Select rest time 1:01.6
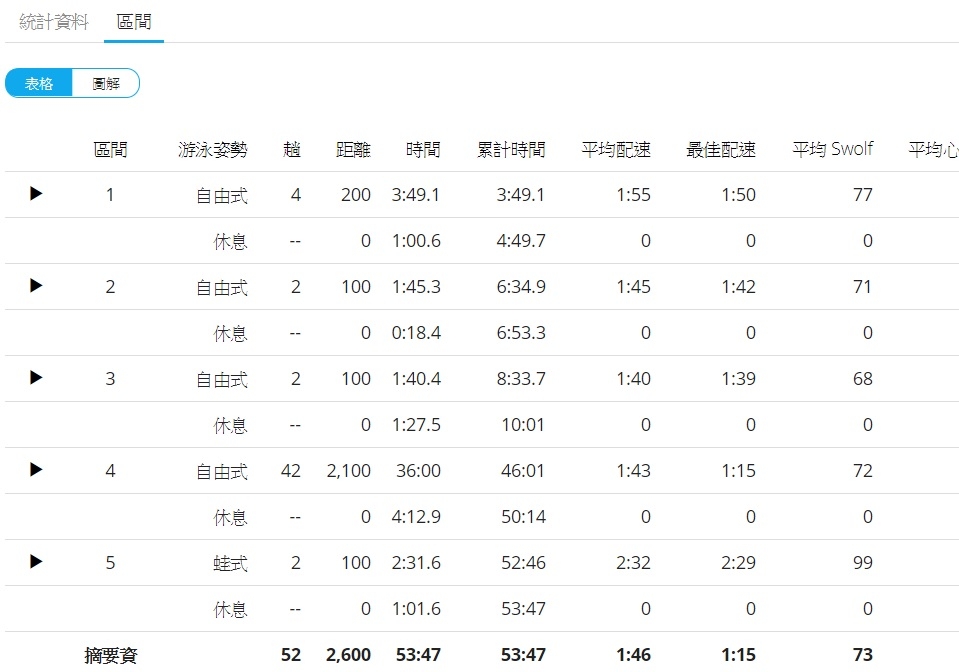Viewport: 959px width, 672px height. (x=416, y=609)
